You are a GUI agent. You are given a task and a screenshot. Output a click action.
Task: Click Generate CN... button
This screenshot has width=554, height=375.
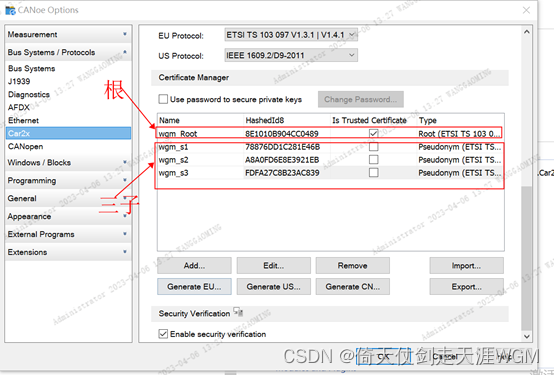[353, 287]
